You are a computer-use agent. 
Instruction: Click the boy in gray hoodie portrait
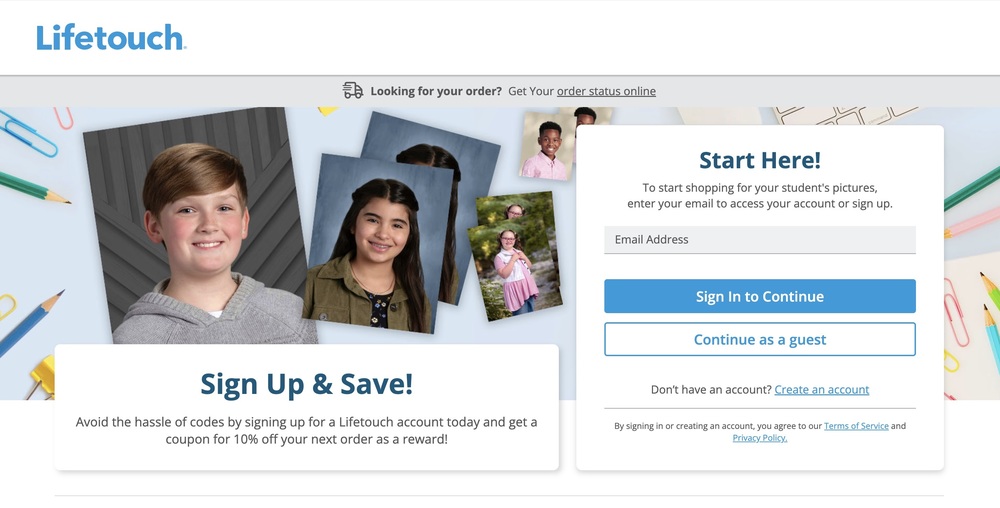(198, 226)
